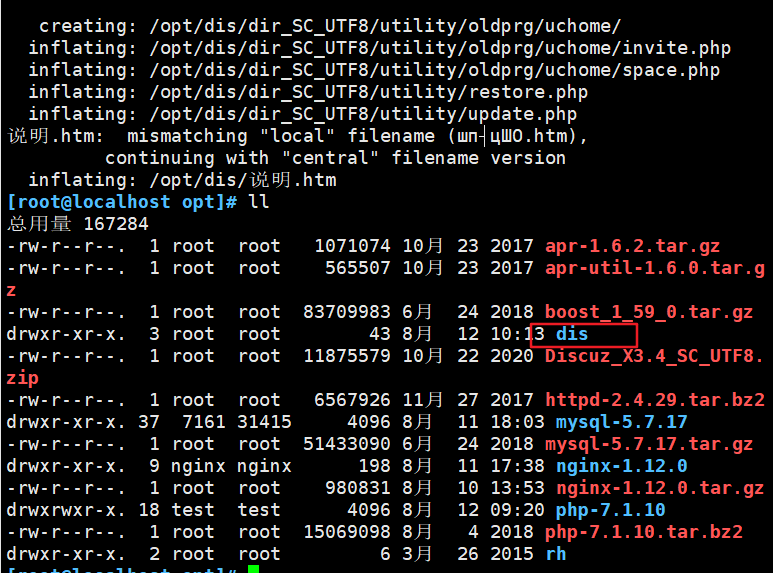Click the inflating restore.php output line

308,92
